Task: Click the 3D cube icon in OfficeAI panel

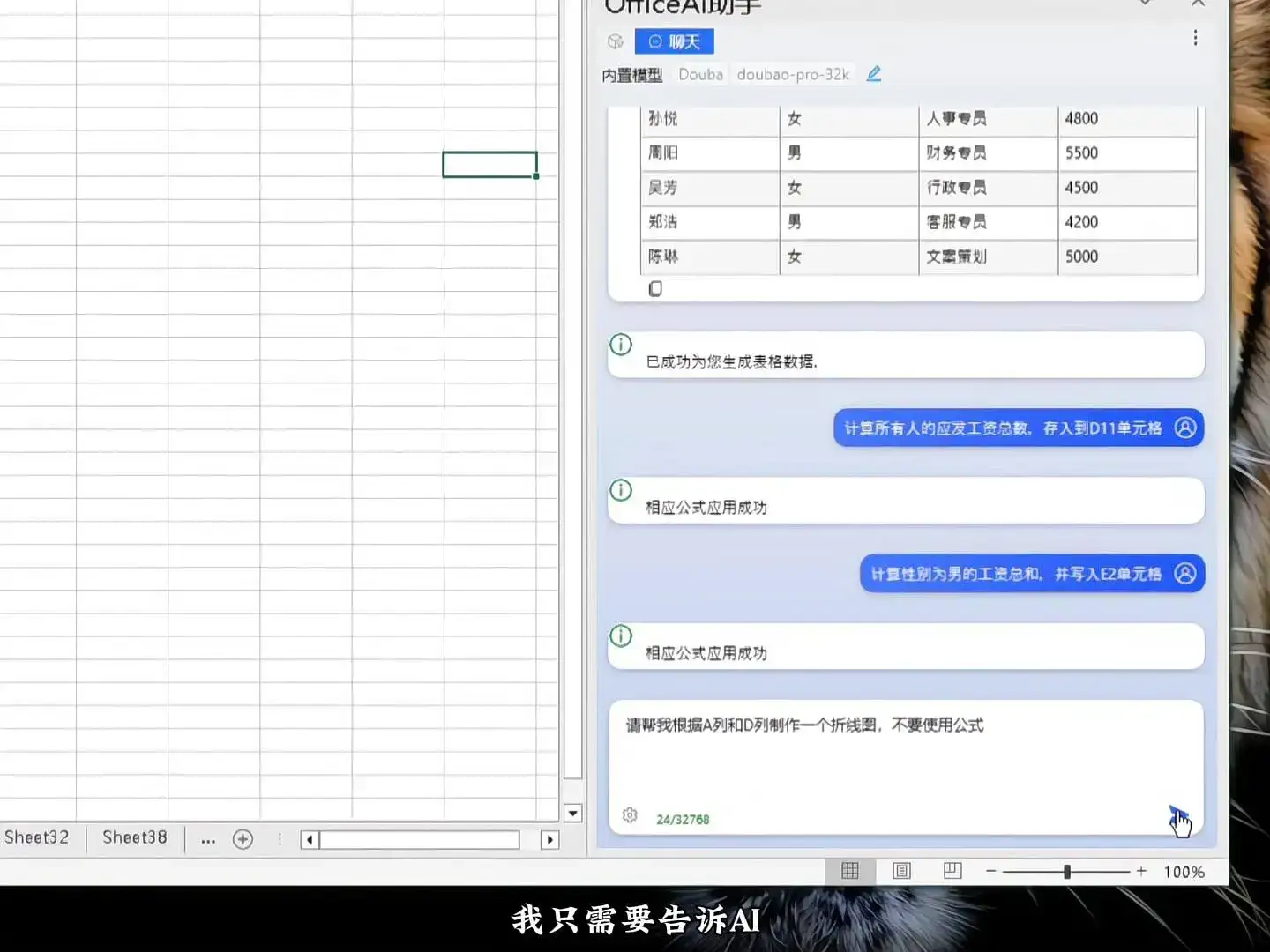Action: (x=615, y=41)
